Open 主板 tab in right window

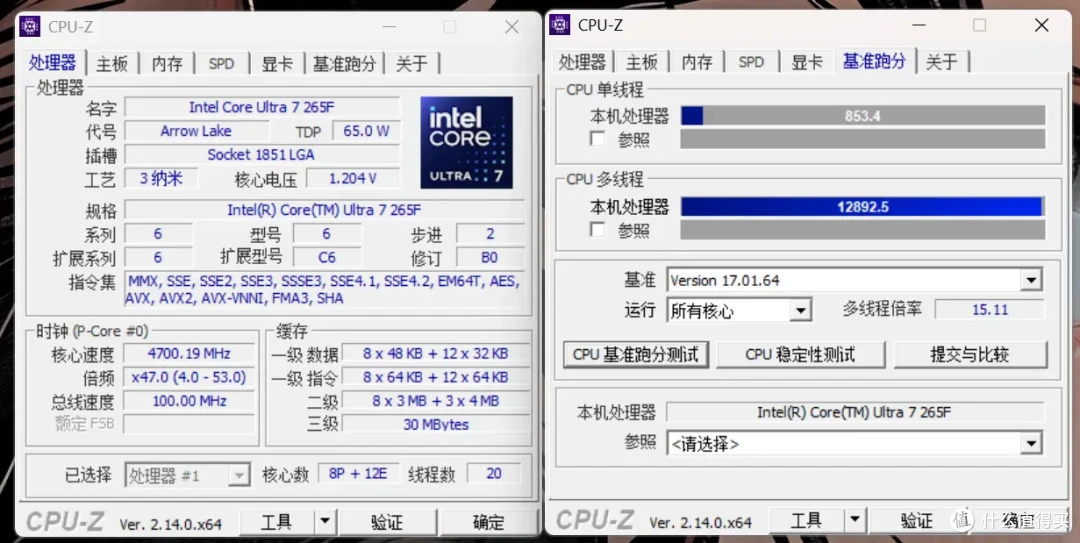point(642,62)
